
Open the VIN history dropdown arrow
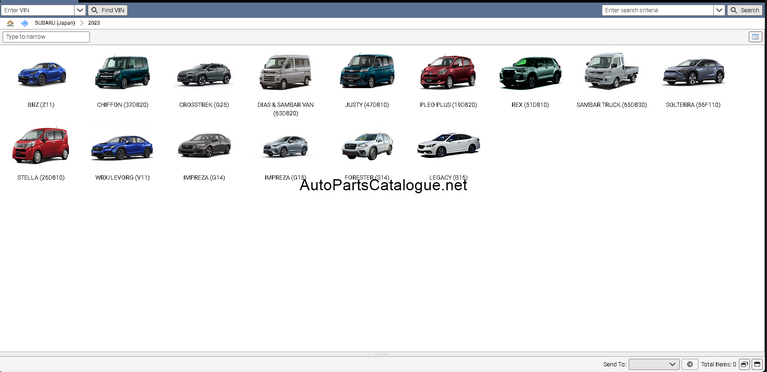pos(80,10)
